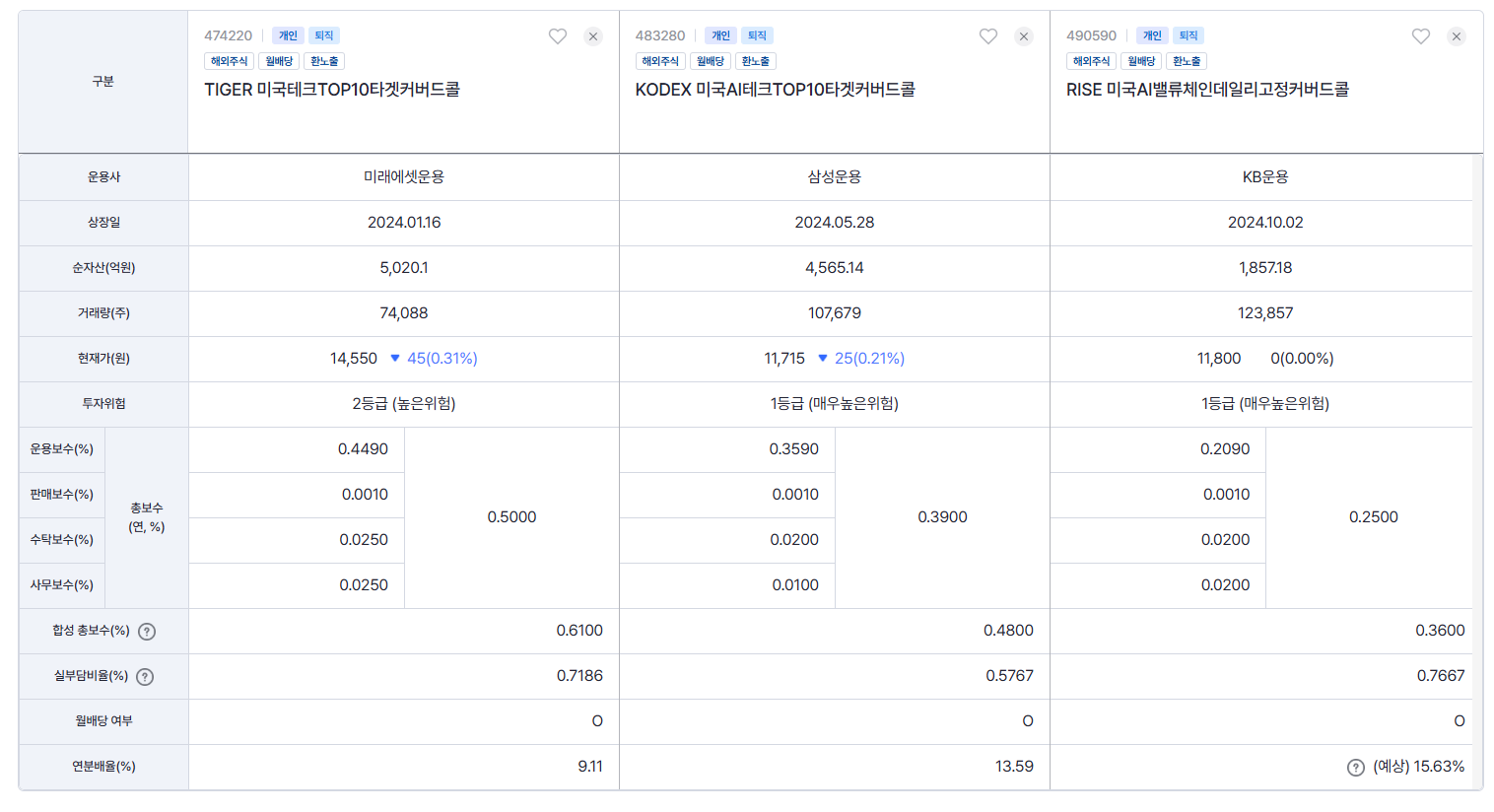Favorite the TIGER 미국테크TOP10타겟커버드콜 heart icon
The image size is (1494, 812).
[x=558, y=36]
